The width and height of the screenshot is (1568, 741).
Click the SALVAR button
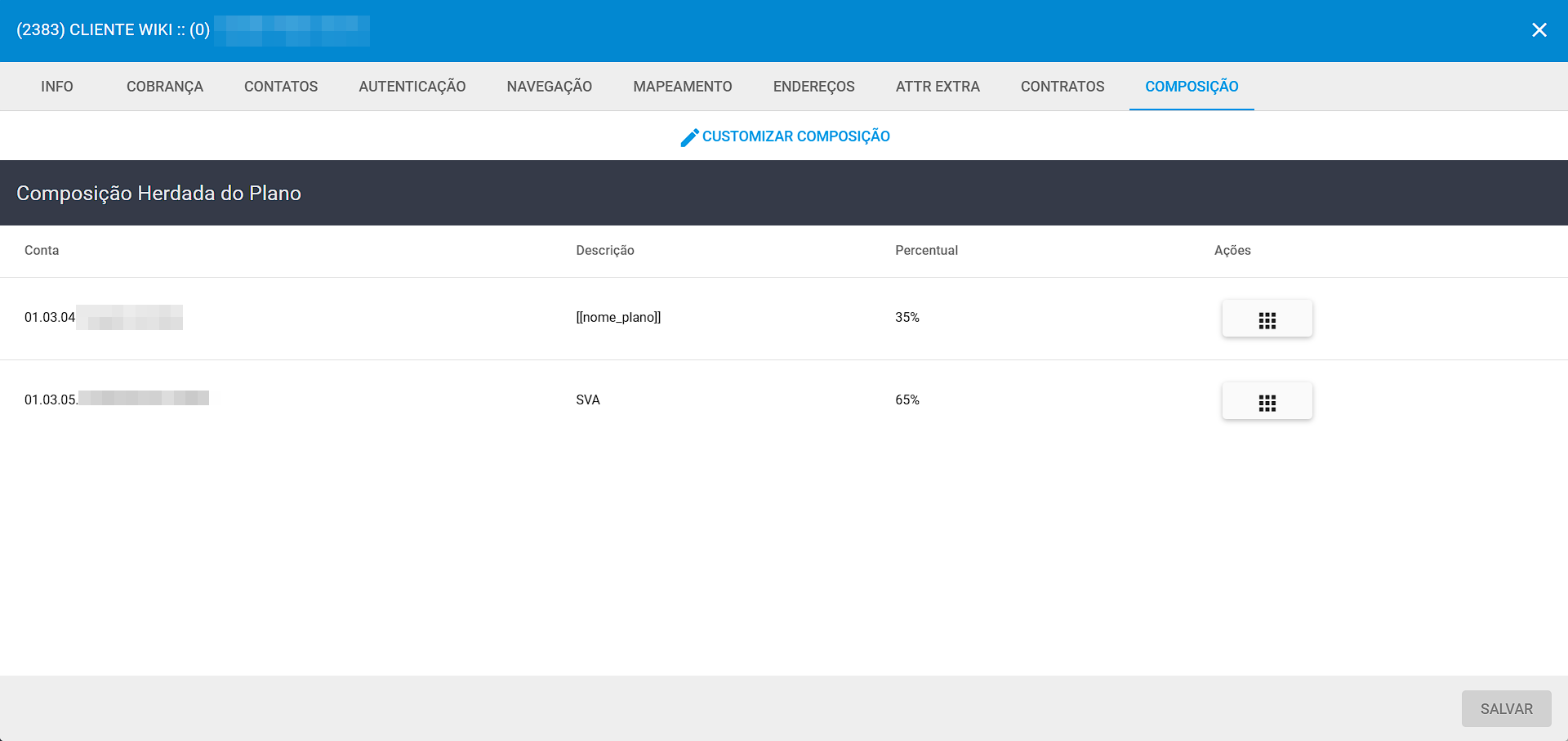tap(1506, 708)
